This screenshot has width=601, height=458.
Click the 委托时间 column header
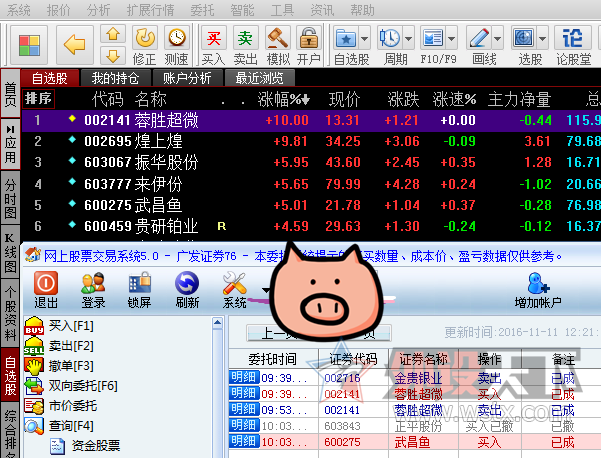(x=273, y=359)
